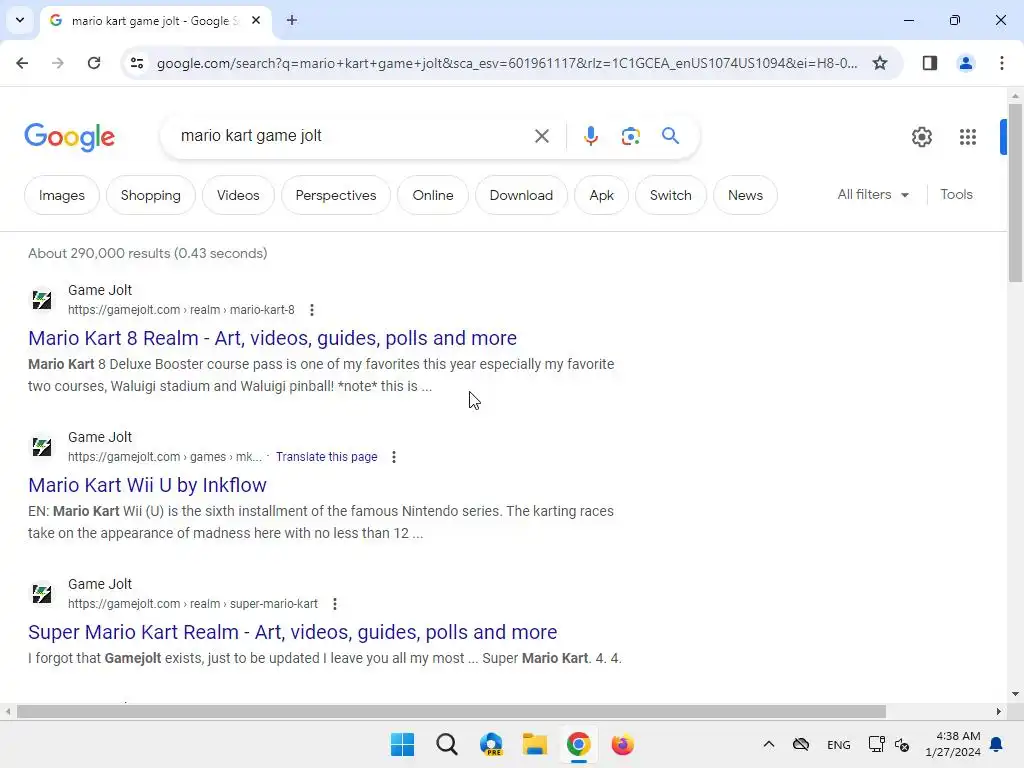Submit search with magnifying glass icon
Viewport: 1024px width, 768px height.
pos(670,136)
